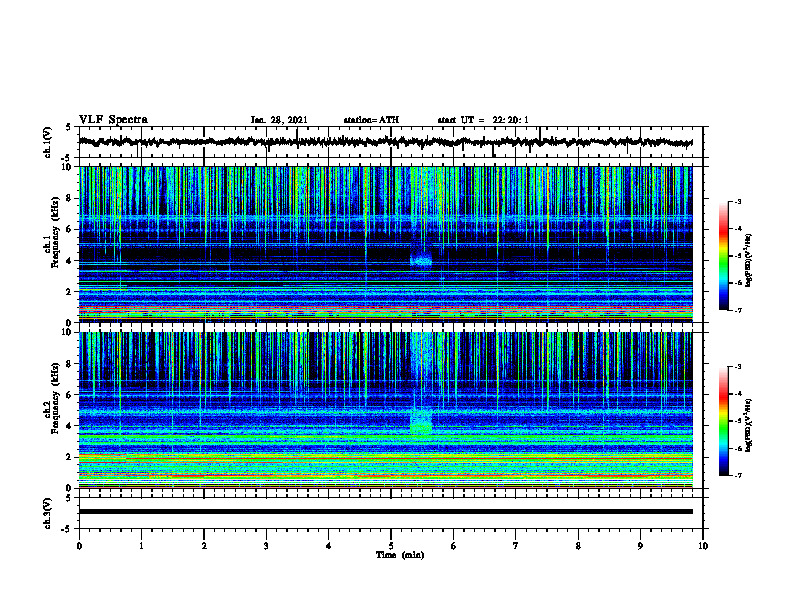This screenshot has height=612, width=792.
Task: Click the "-3" label on ch.2 color bar
Action: pos(737,367)
